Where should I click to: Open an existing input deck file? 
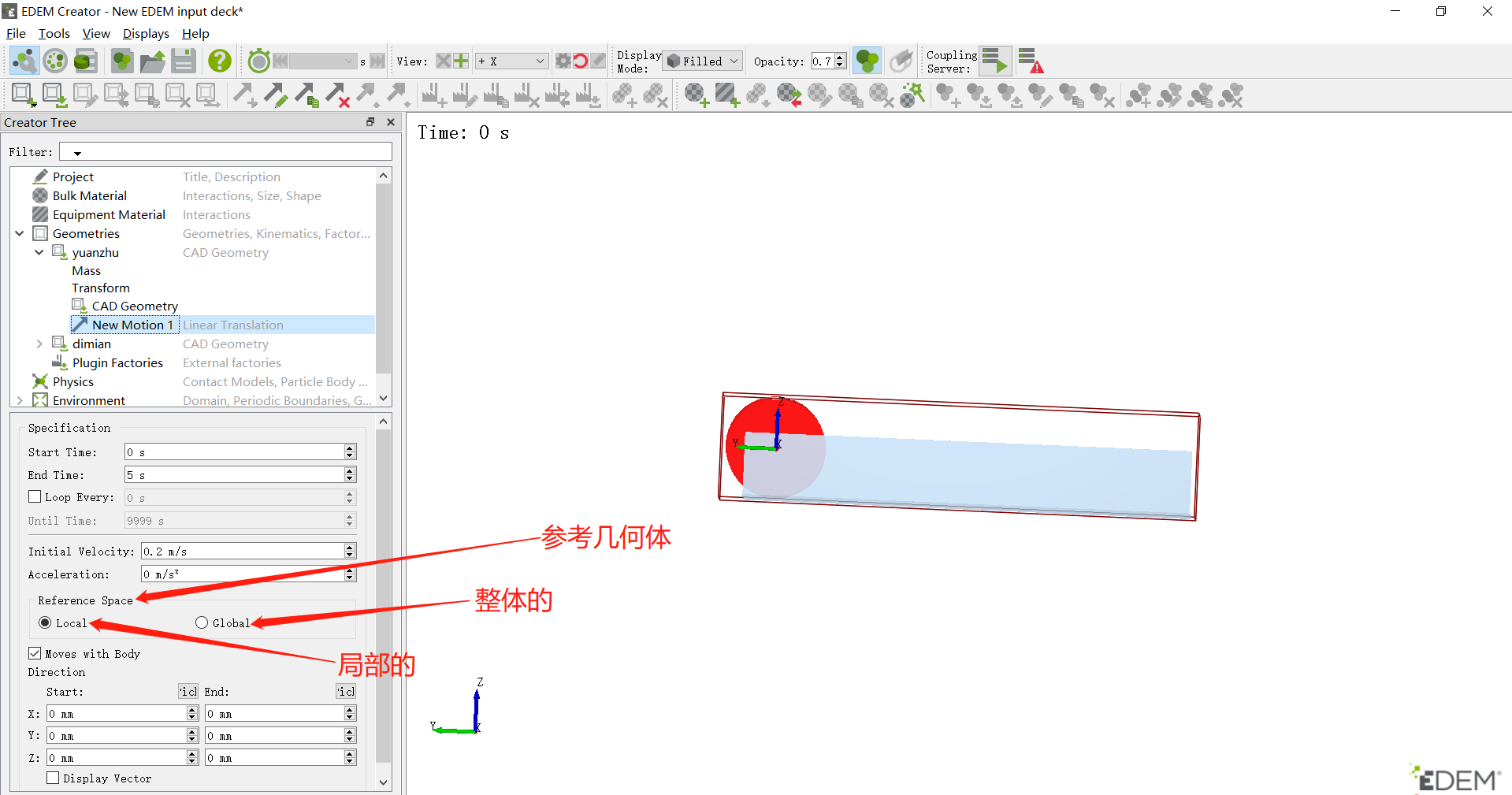(153, 60)
